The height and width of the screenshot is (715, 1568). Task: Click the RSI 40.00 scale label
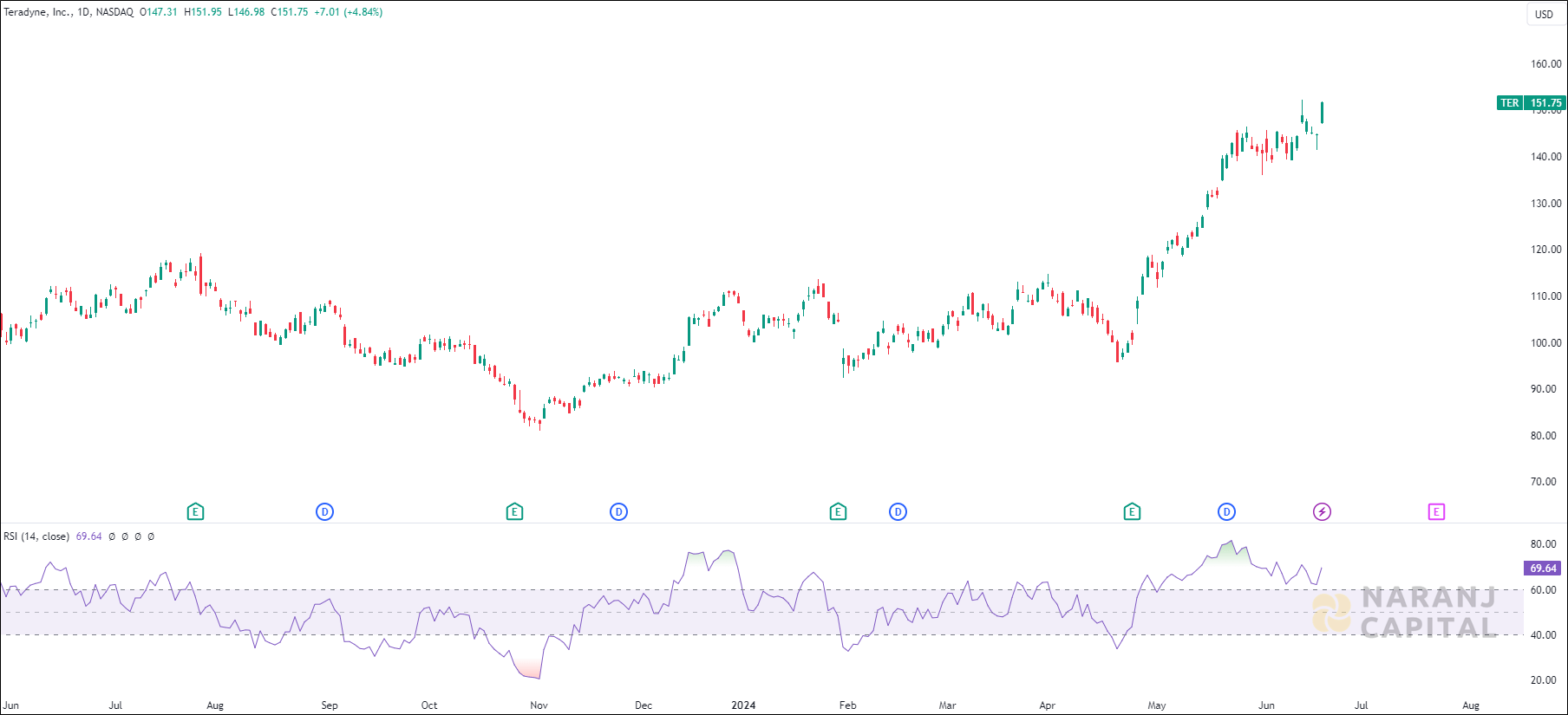tap(1543, 635)
